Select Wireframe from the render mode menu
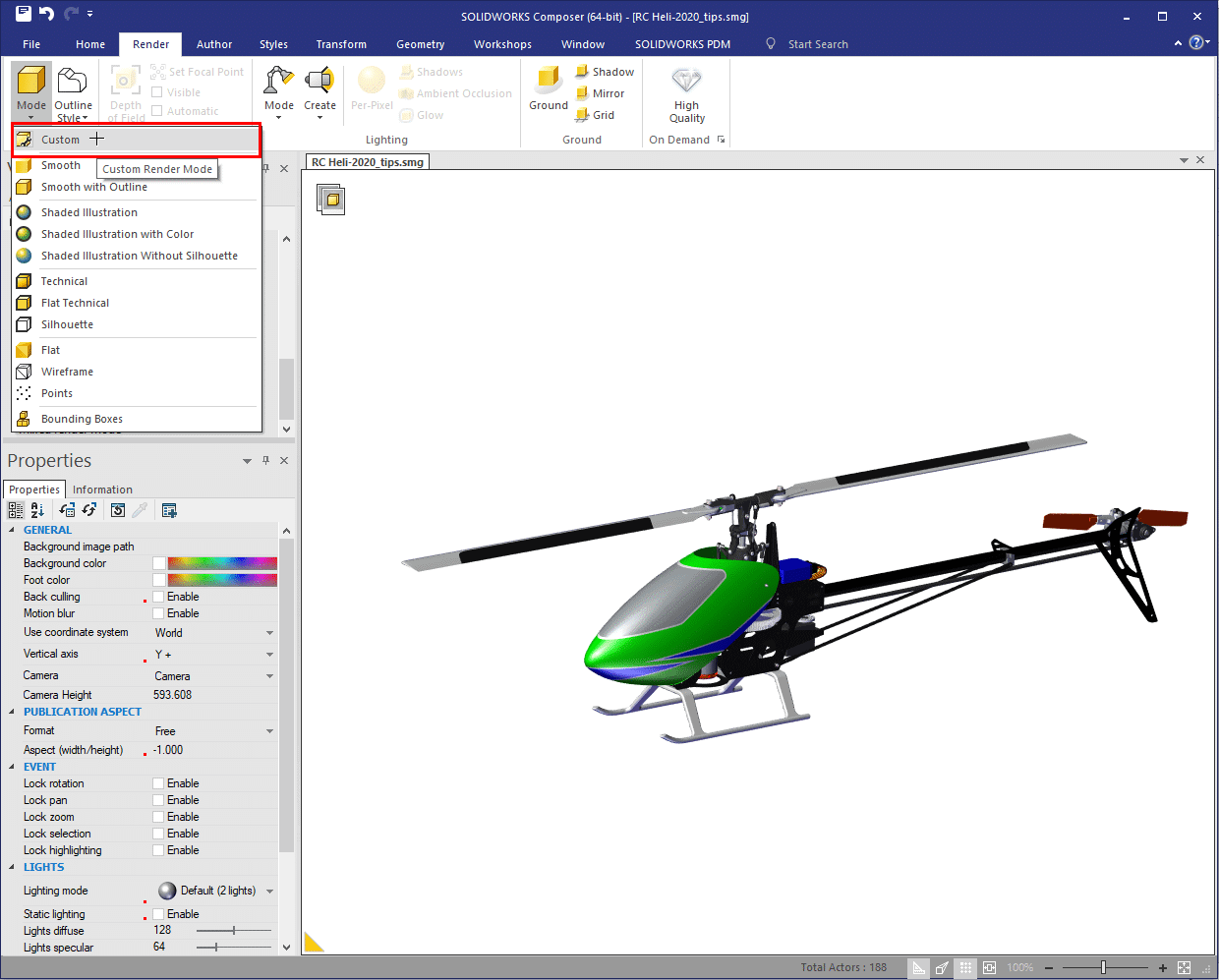Screen dimensions: 1219x980 pos(67,372)
